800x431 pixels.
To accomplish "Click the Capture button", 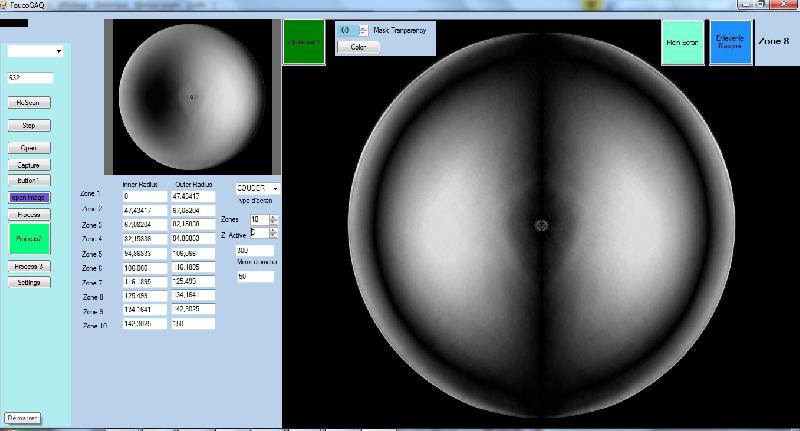I will (29, 165).
